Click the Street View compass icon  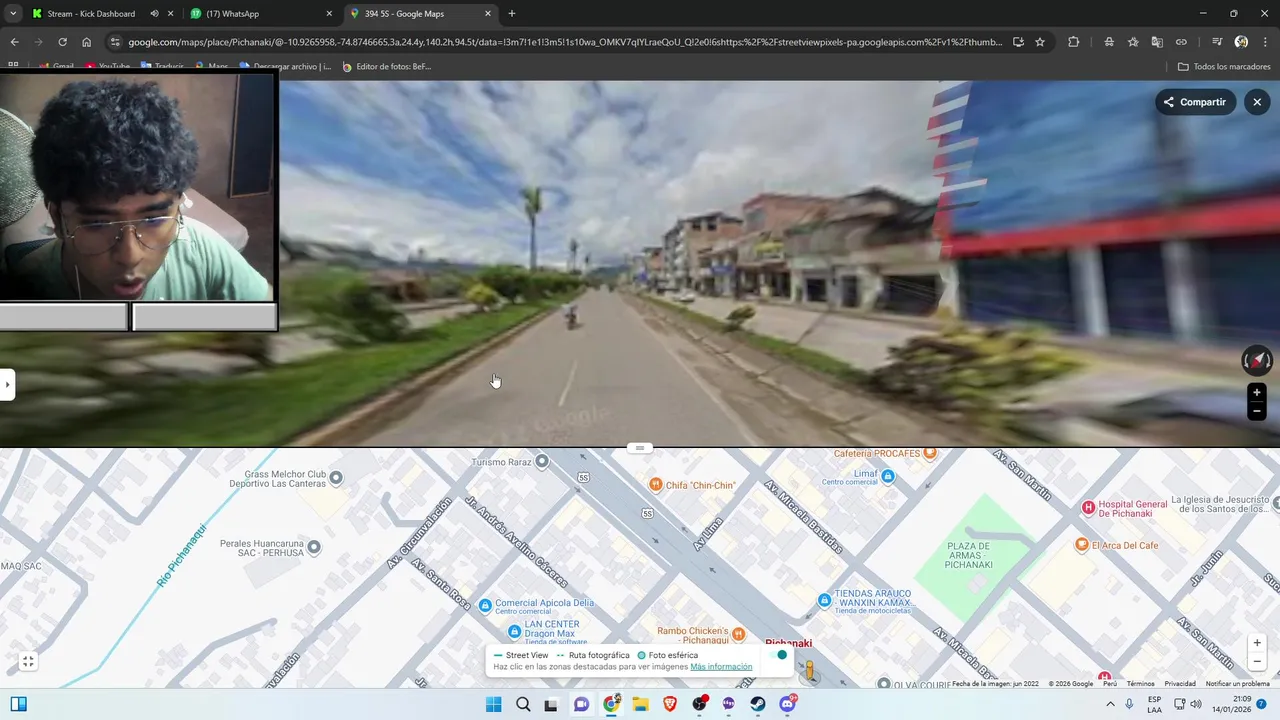1256,360
